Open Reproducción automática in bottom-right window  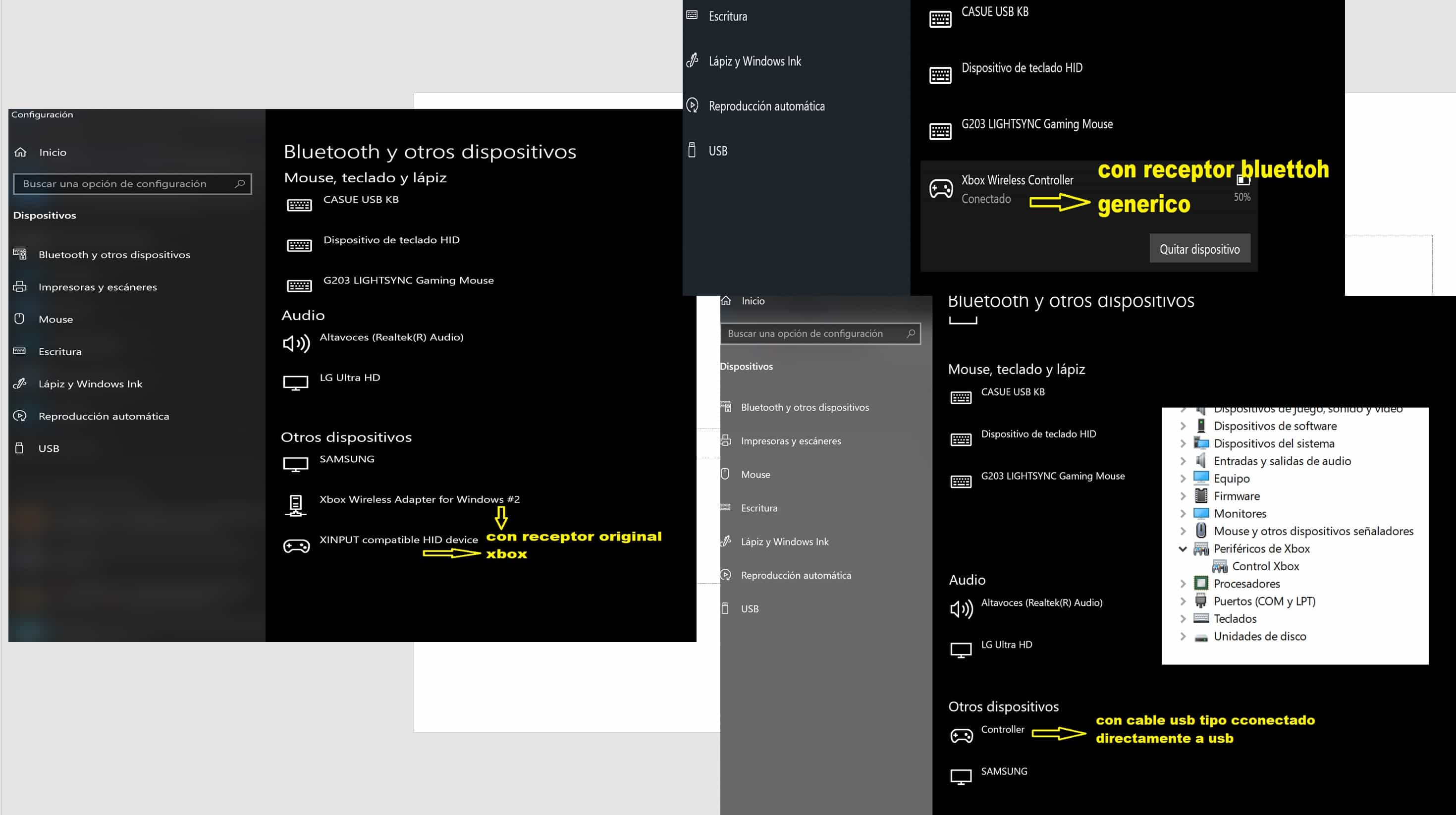[x=796, y=575]
